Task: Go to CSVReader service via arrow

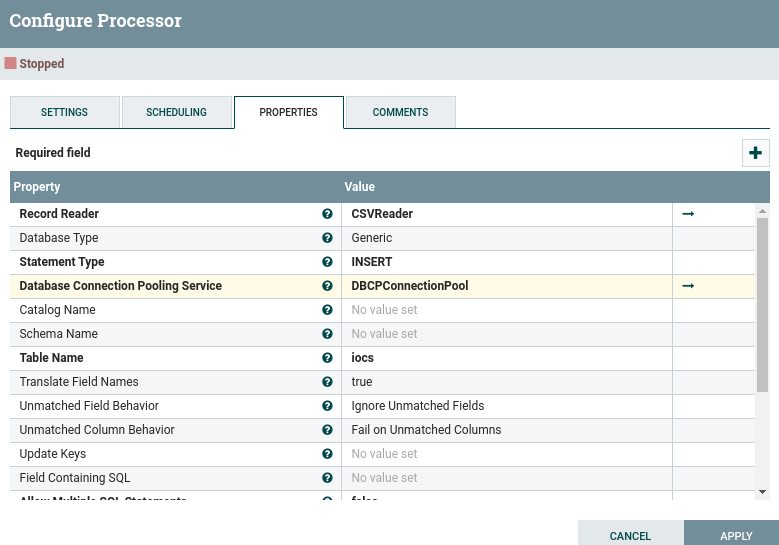Action: (x=688, y=214)
